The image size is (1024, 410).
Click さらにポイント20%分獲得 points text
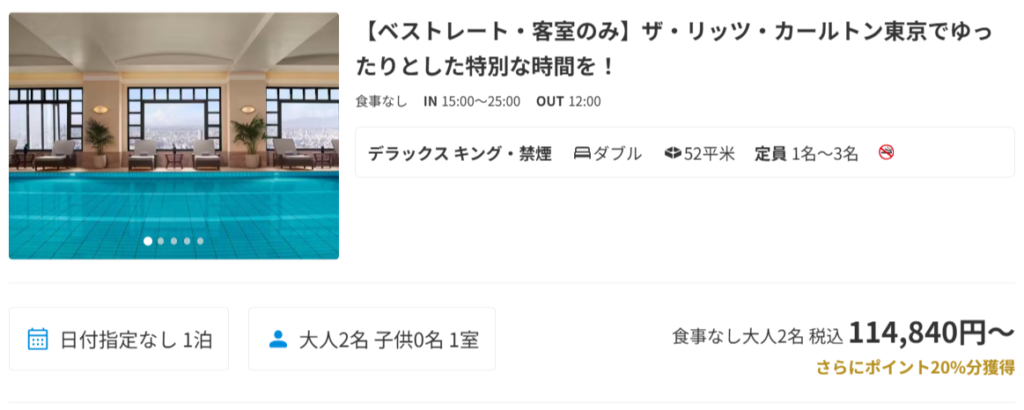[x=916, y=367]
